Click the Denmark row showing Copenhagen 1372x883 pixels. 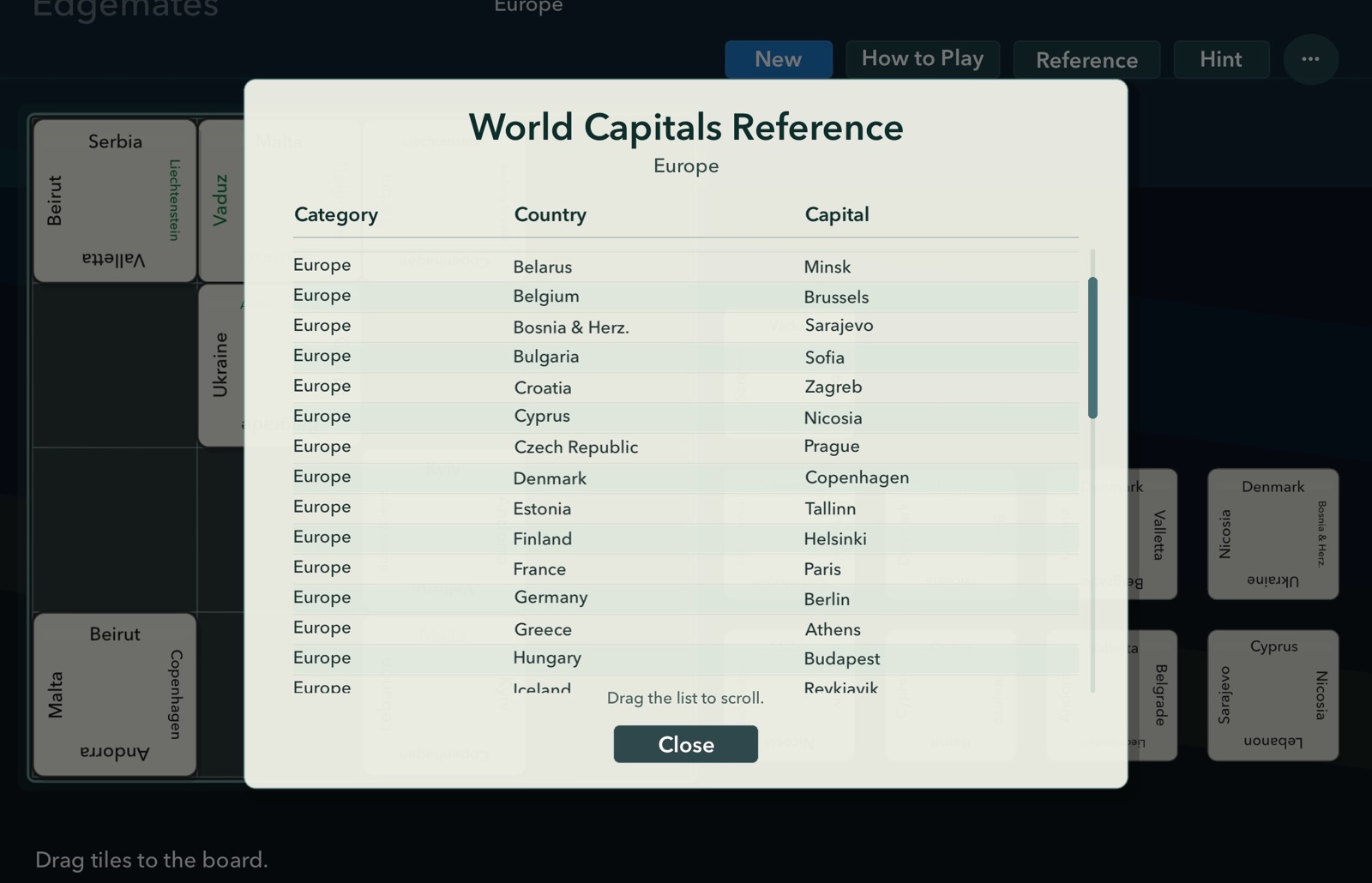click(685, 478)
